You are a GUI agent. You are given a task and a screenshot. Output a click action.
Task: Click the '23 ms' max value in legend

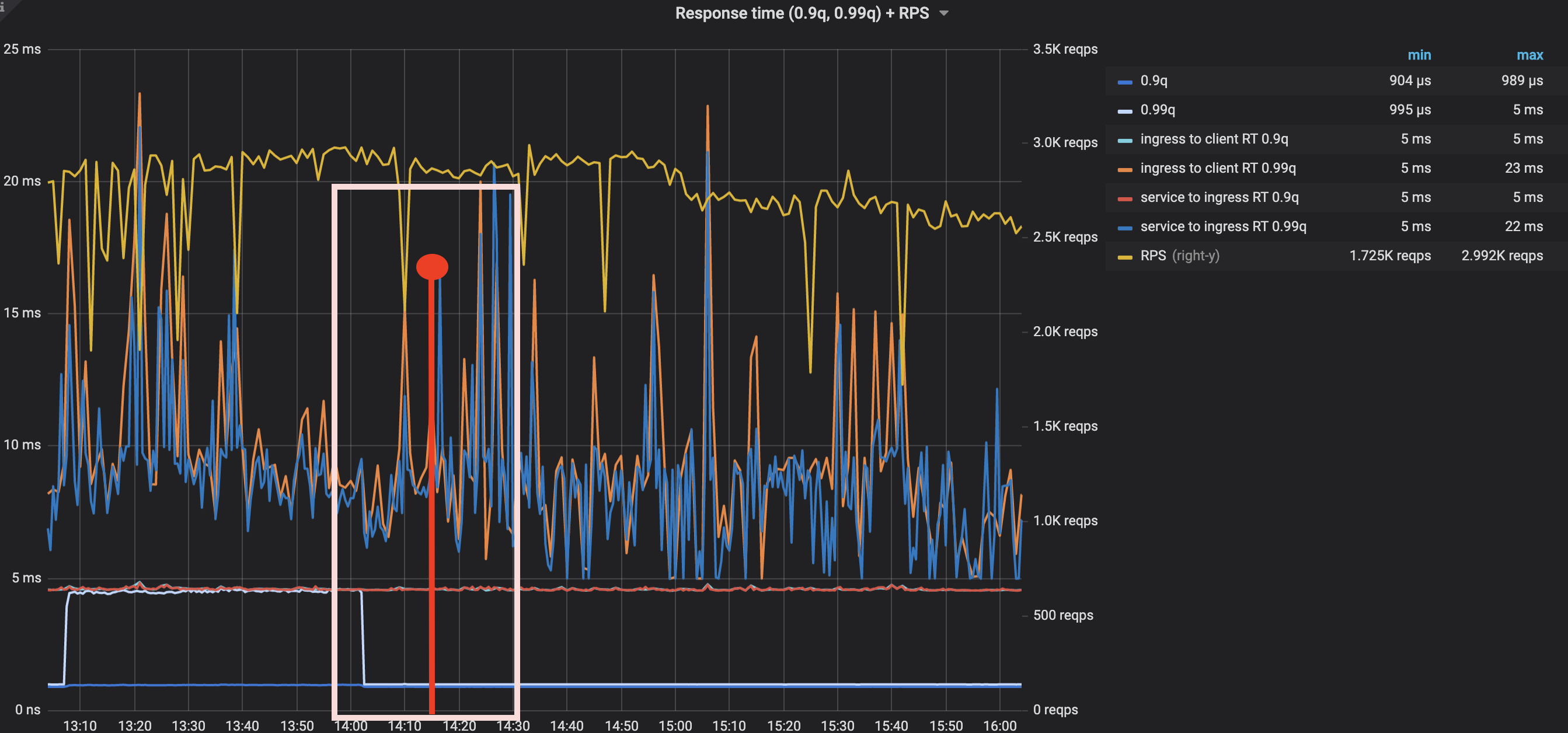click(1524, 169)
